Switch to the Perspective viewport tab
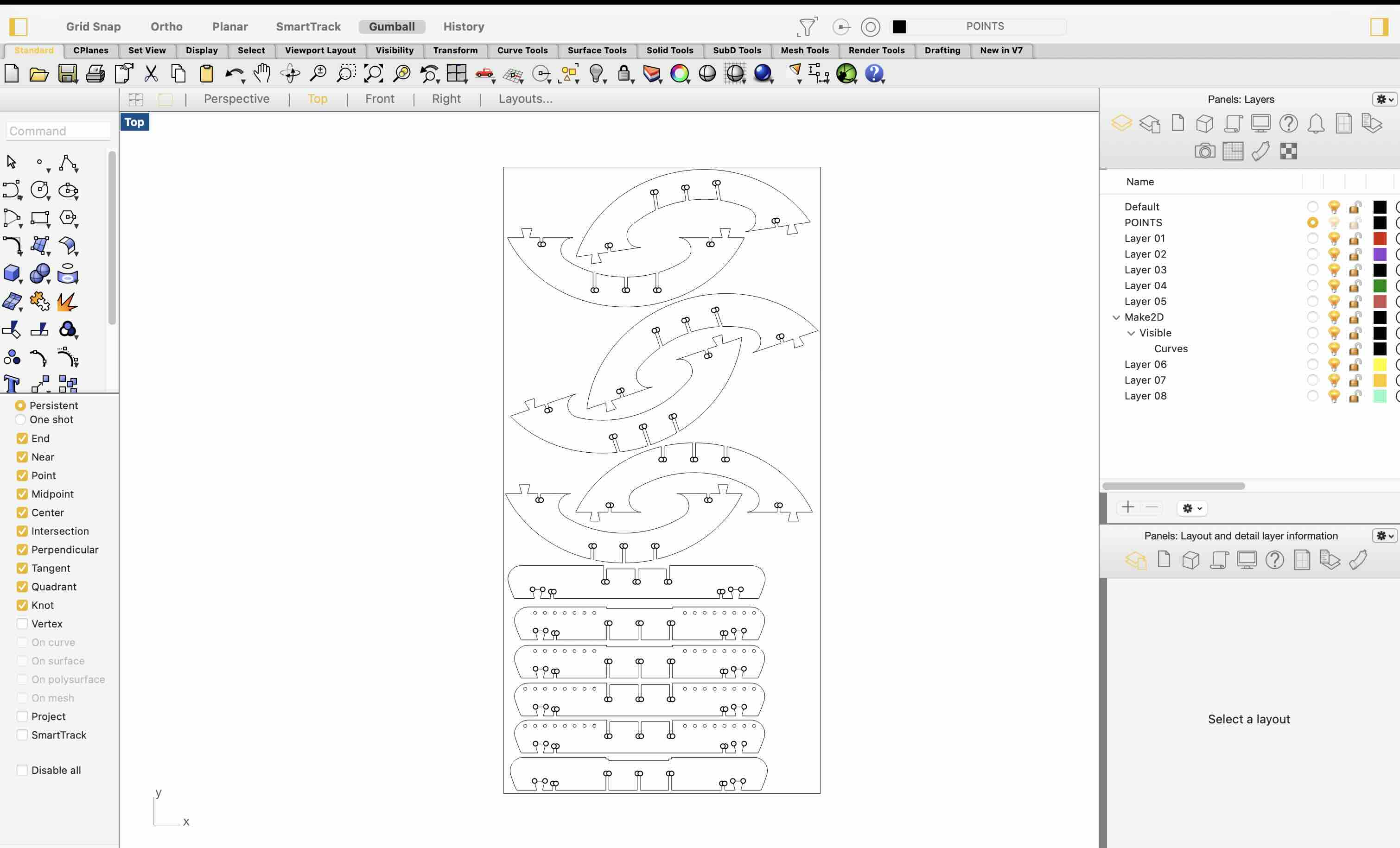This screenshot has height=848, width=1400. [236, 99]
